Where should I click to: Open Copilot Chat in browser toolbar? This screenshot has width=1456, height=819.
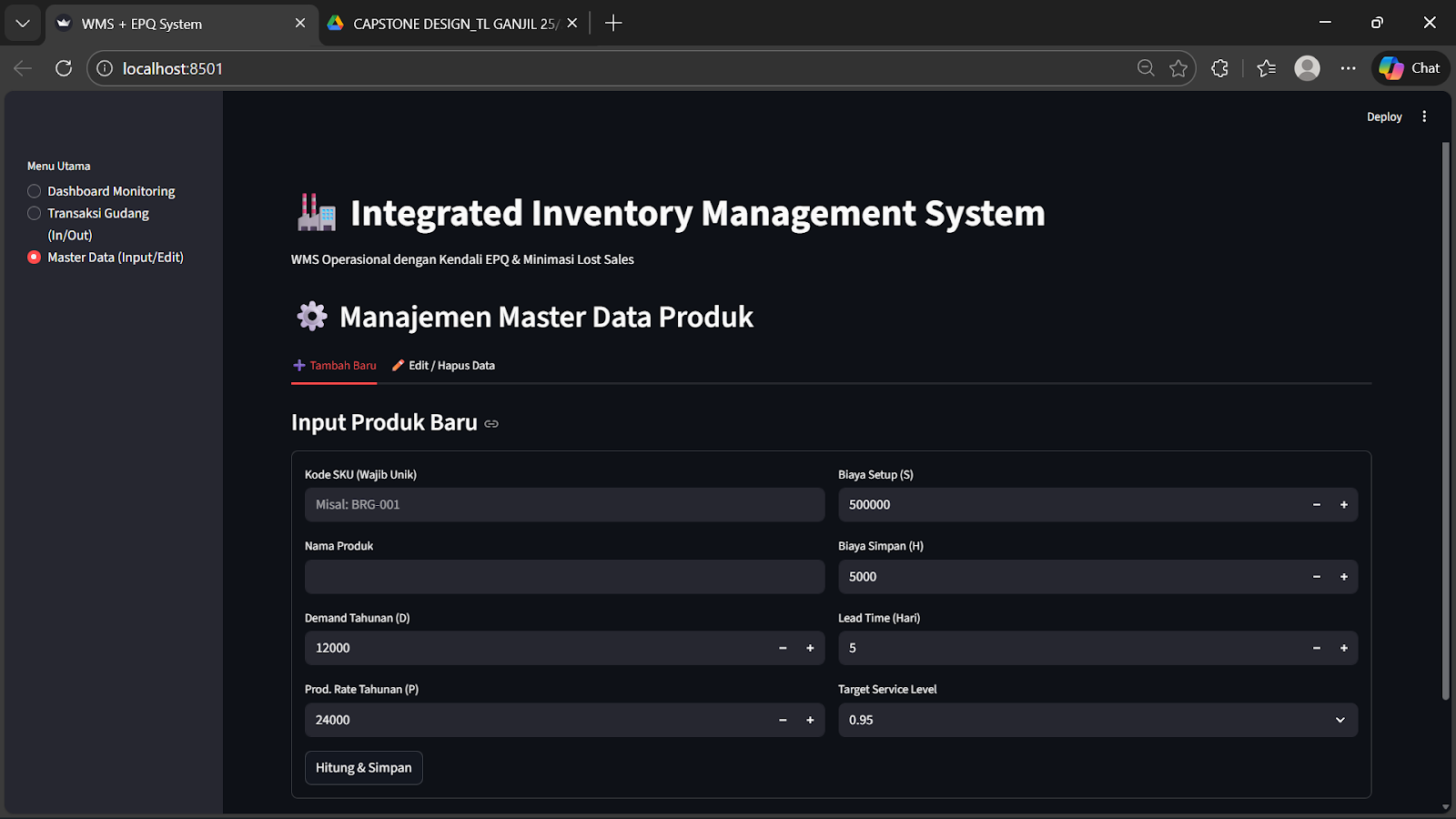click(1410, 68)
